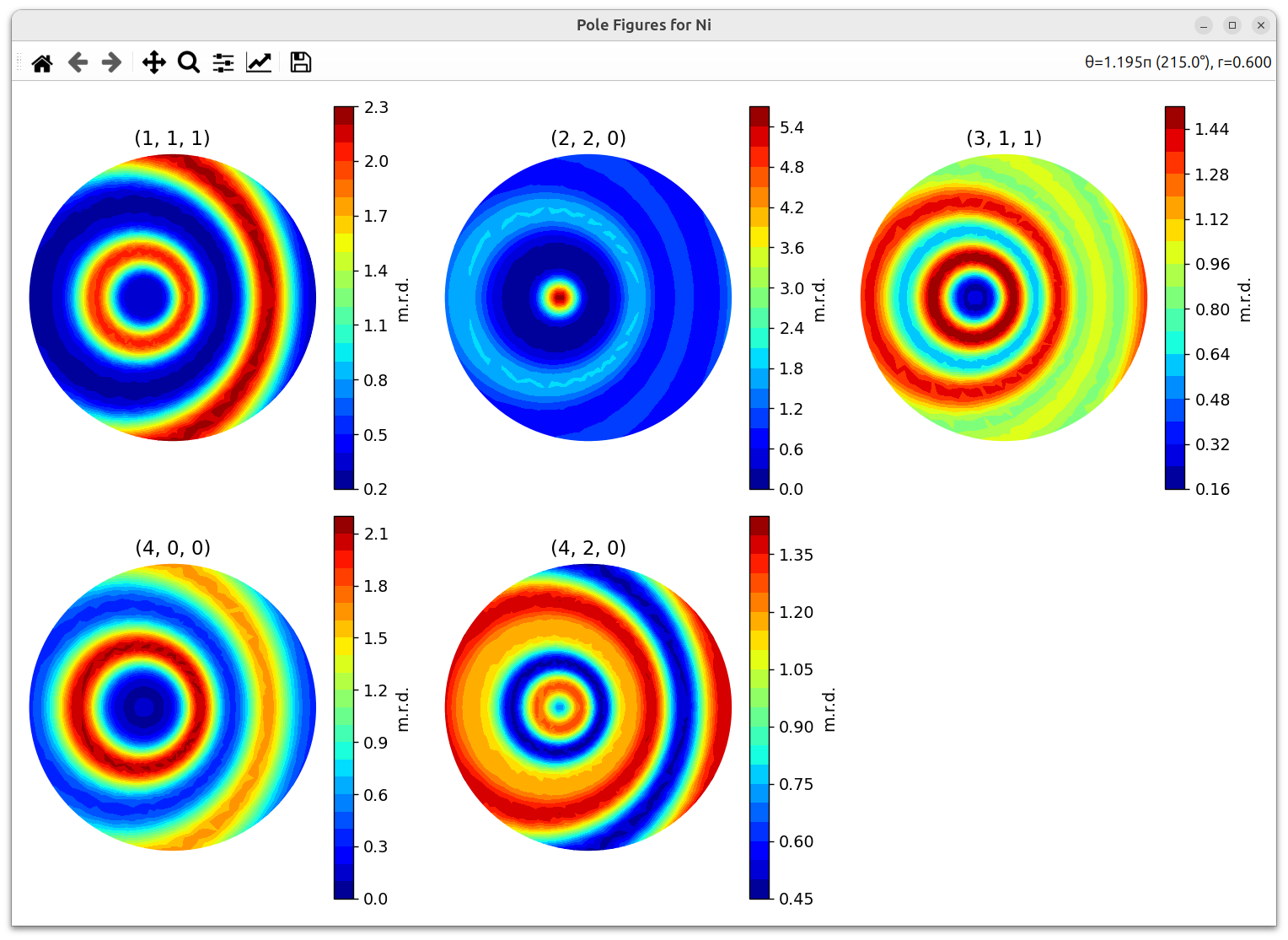The height and width of the screenshot is (940, 1288).
Task: Select the Zoom to rectangle tool
Action: 189,62
